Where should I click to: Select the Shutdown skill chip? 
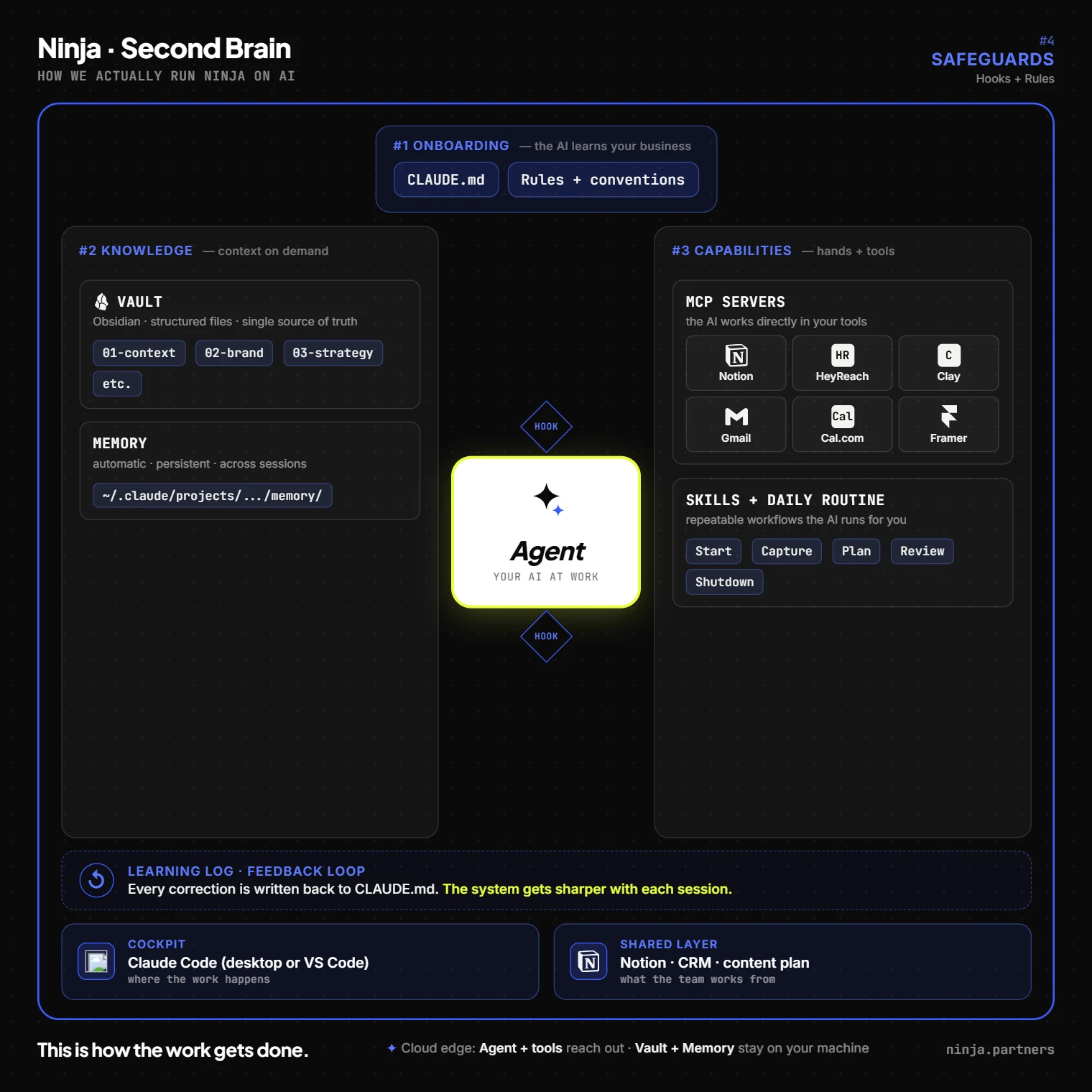(x=724, y=582)
